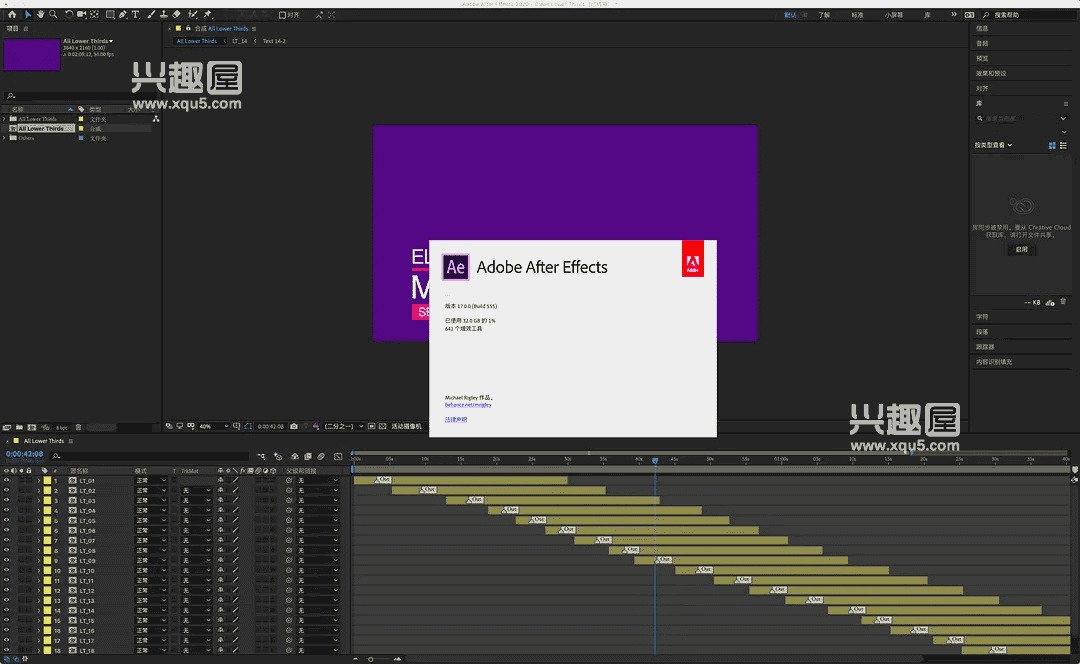This screenshot has width=1080, height=664.
Task: Click the snapshot camera icon in viewer
Action: pyautogui.click(x=293, y=426)
